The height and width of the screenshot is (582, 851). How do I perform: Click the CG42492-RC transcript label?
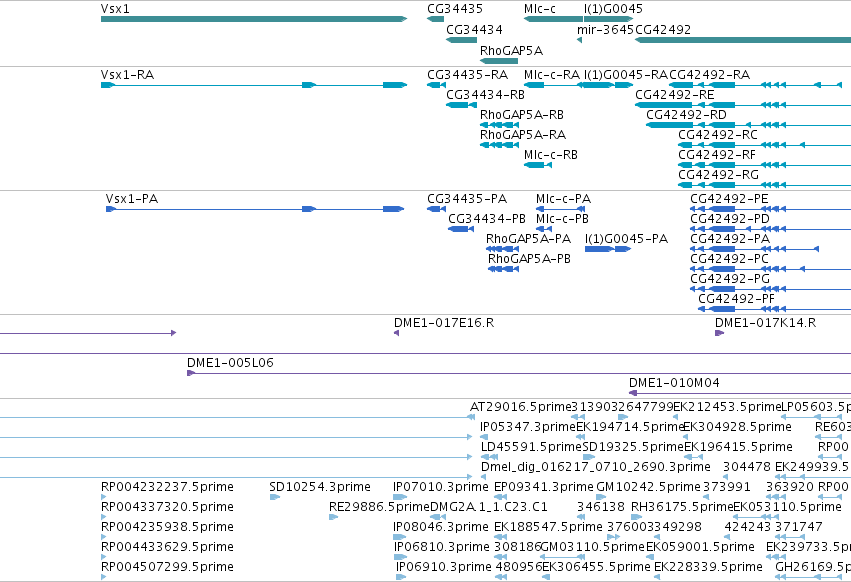[x=718, y=135]
